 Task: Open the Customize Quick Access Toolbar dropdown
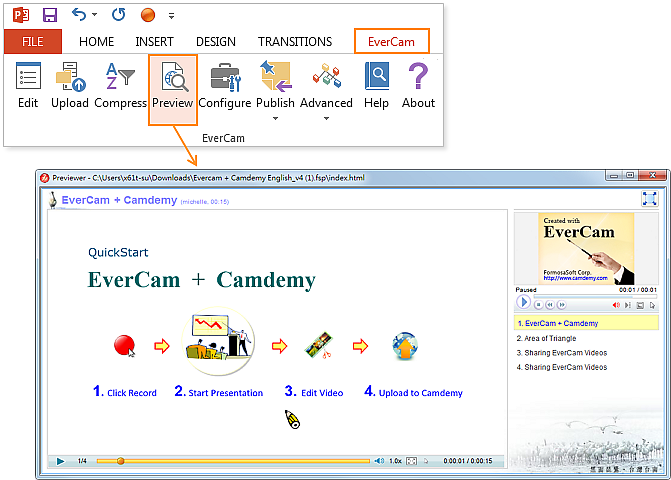coord(171,16)
